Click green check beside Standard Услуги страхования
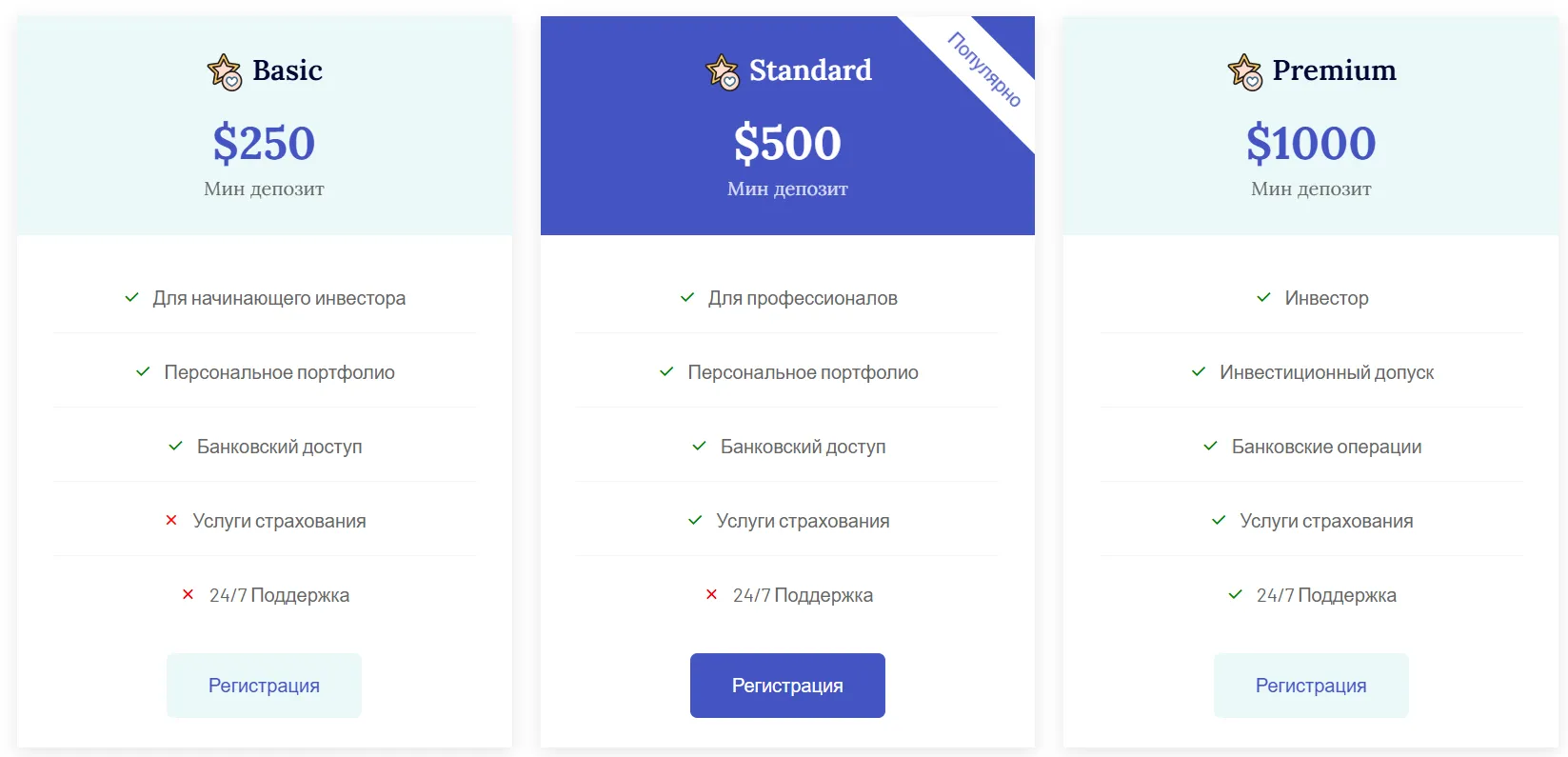This screenshot has height=757, width=1568. click(695, 520)
